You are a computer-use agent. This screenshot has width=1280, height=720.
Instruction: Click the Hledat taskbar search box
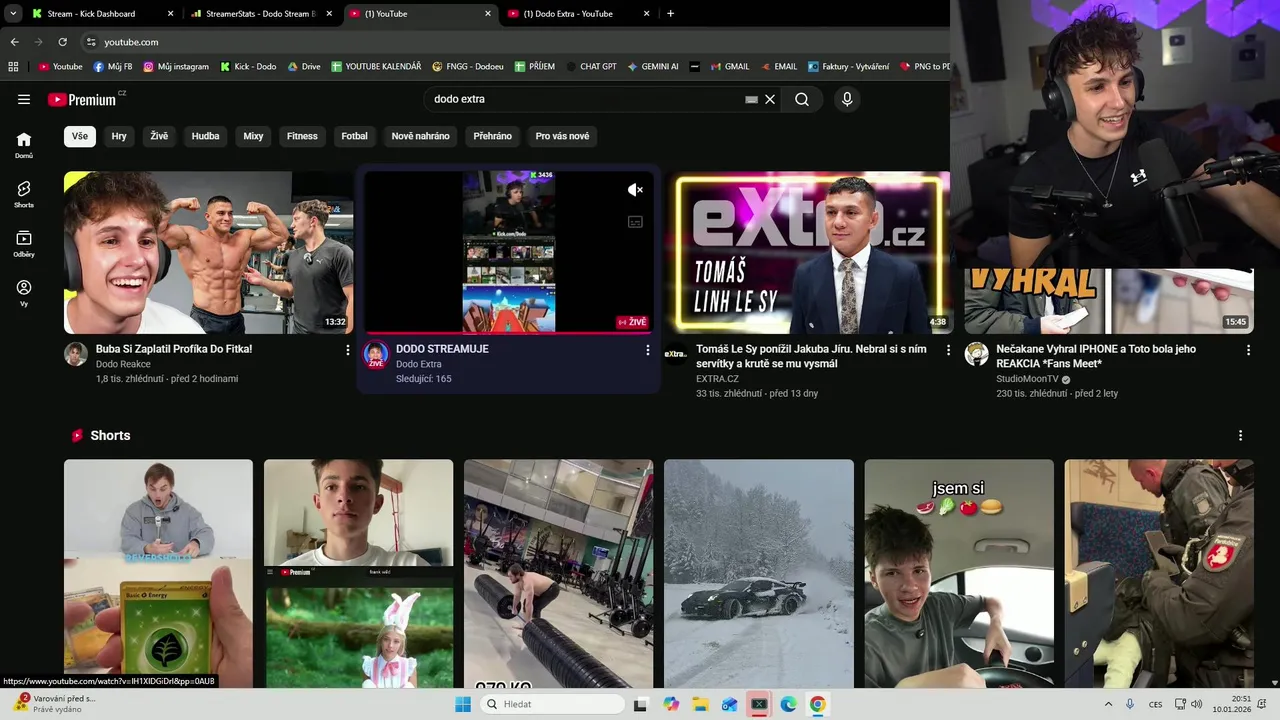[551, 704]
